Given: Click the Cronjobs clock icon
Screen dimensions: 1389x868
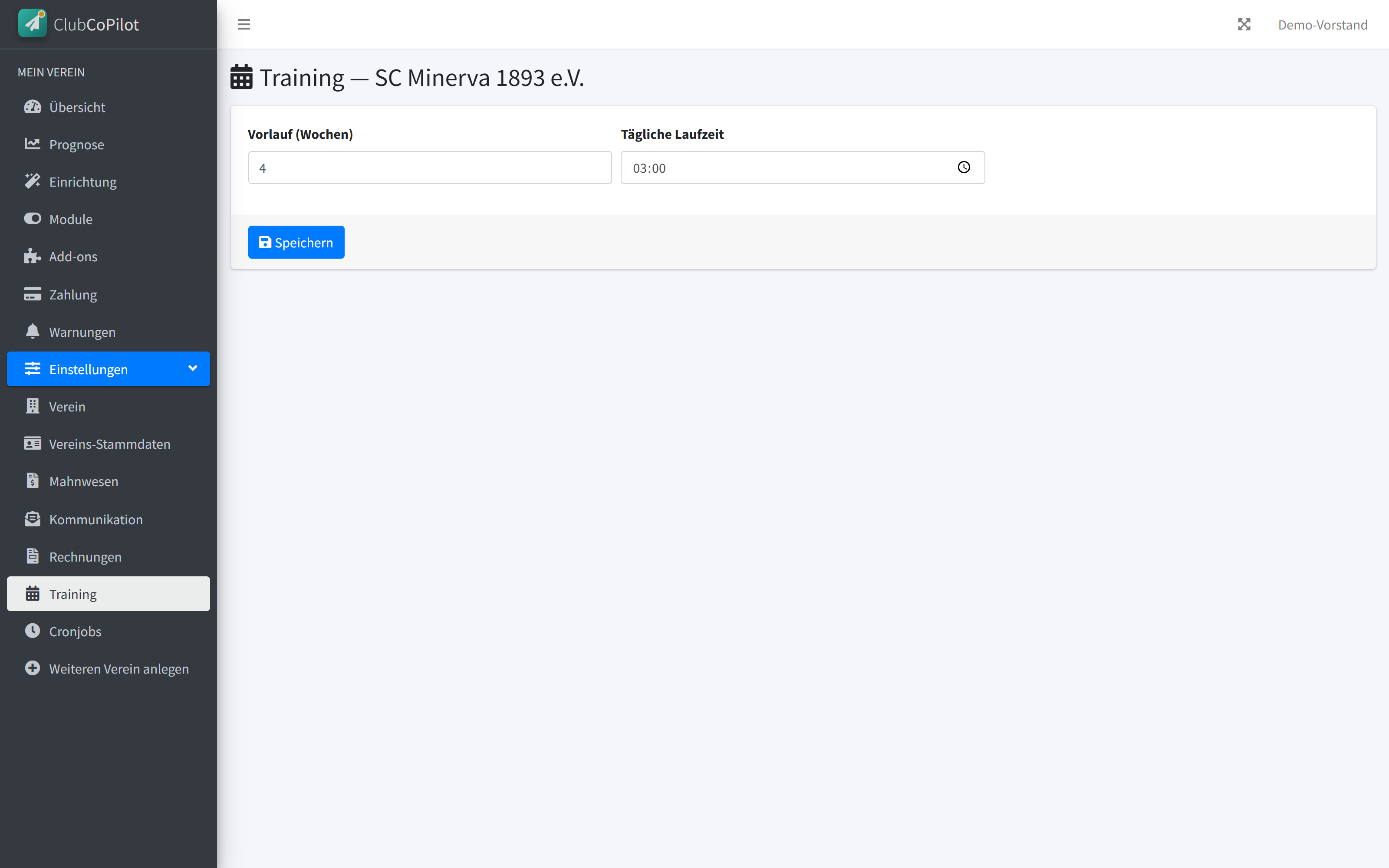Looking at the screenshot, I should point(33,630).
